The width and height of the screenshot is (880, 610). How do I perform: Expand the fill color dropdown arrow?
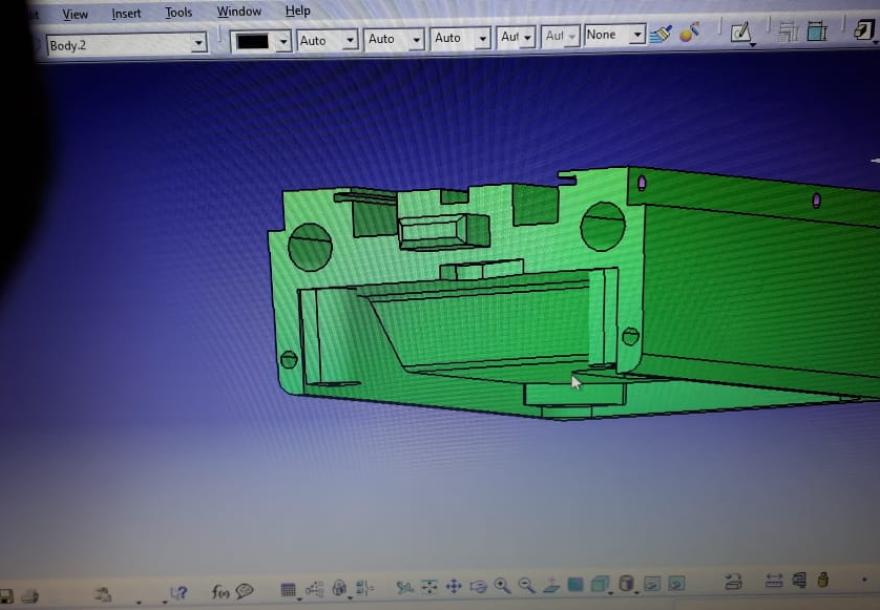coord(283,42)
